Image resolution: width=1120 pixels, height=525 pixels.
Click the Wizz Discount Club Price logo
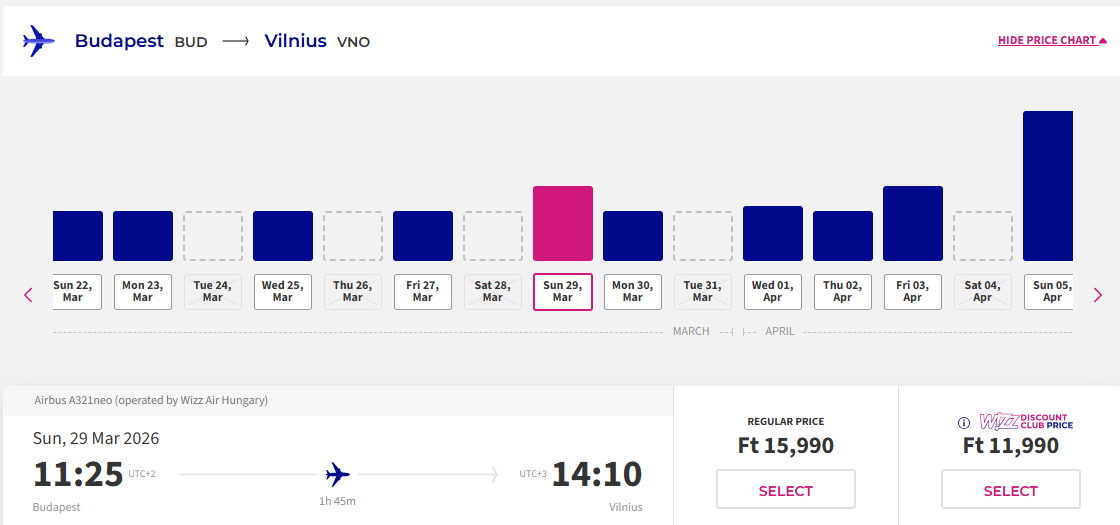[x=1025, y=422]
